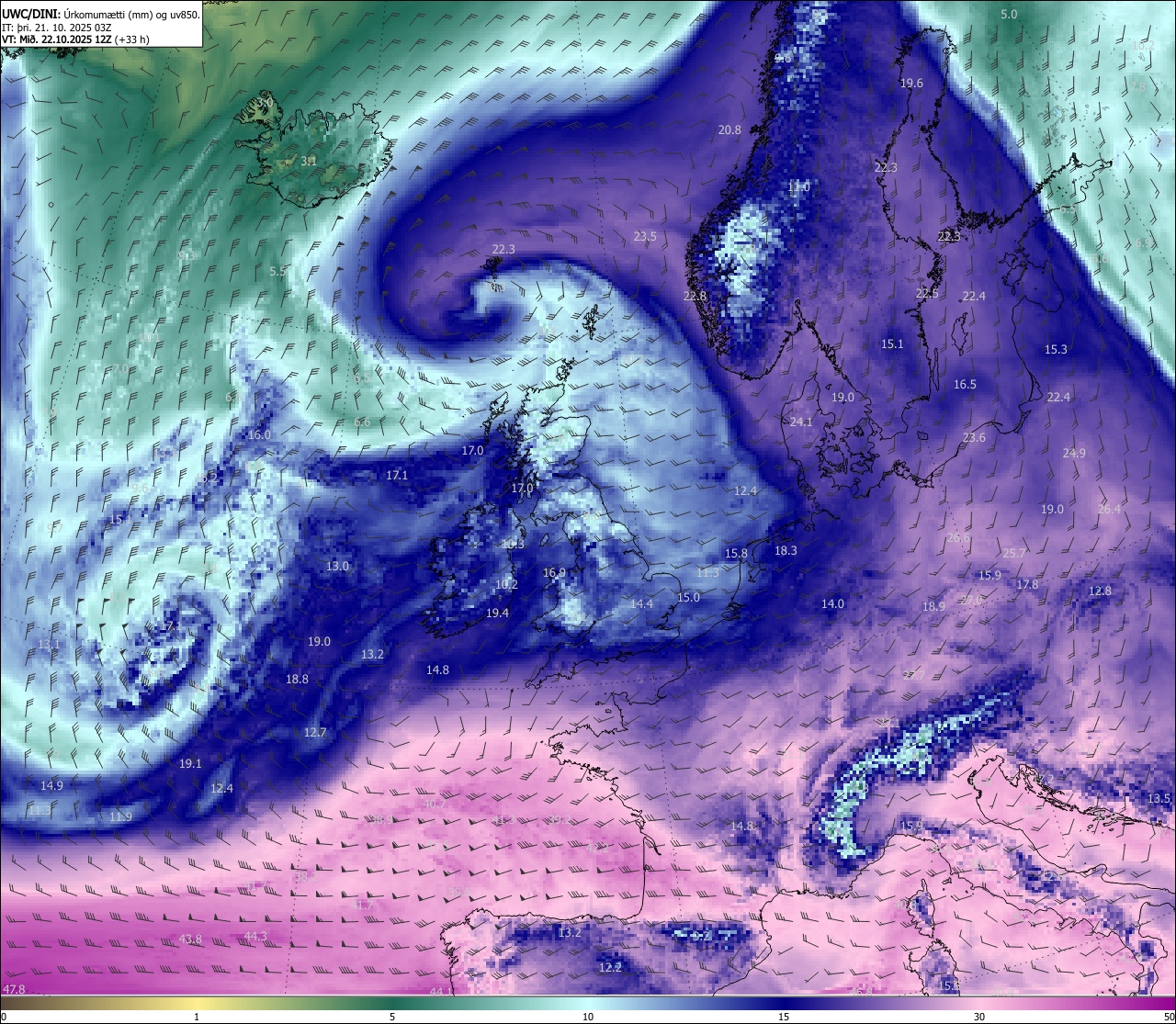This screenshot has width=1176, height=1024.
Task: Click the '17.1' value label
Action: pyautogui.click(x=397, y=475)
